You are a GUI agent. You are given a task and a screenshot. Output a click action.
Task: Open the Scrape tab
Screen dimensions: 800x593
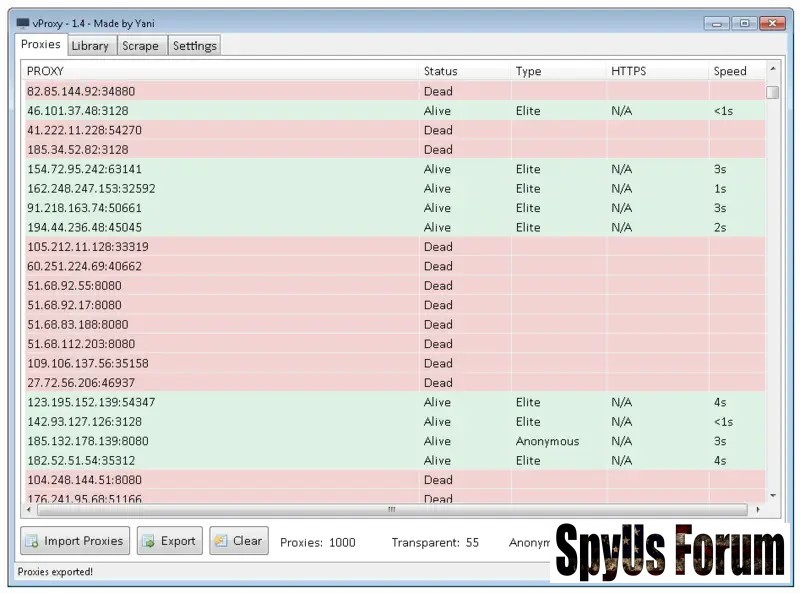tap(140, 46)
